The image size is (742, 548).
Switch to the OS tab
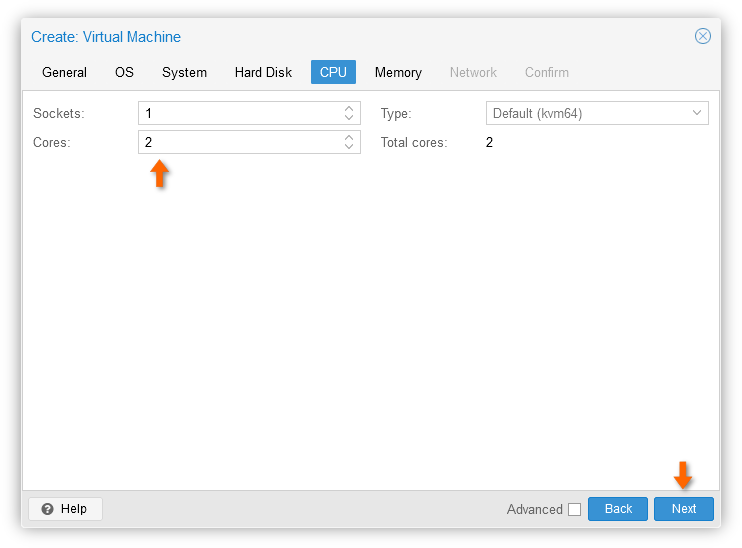[124, 72]
